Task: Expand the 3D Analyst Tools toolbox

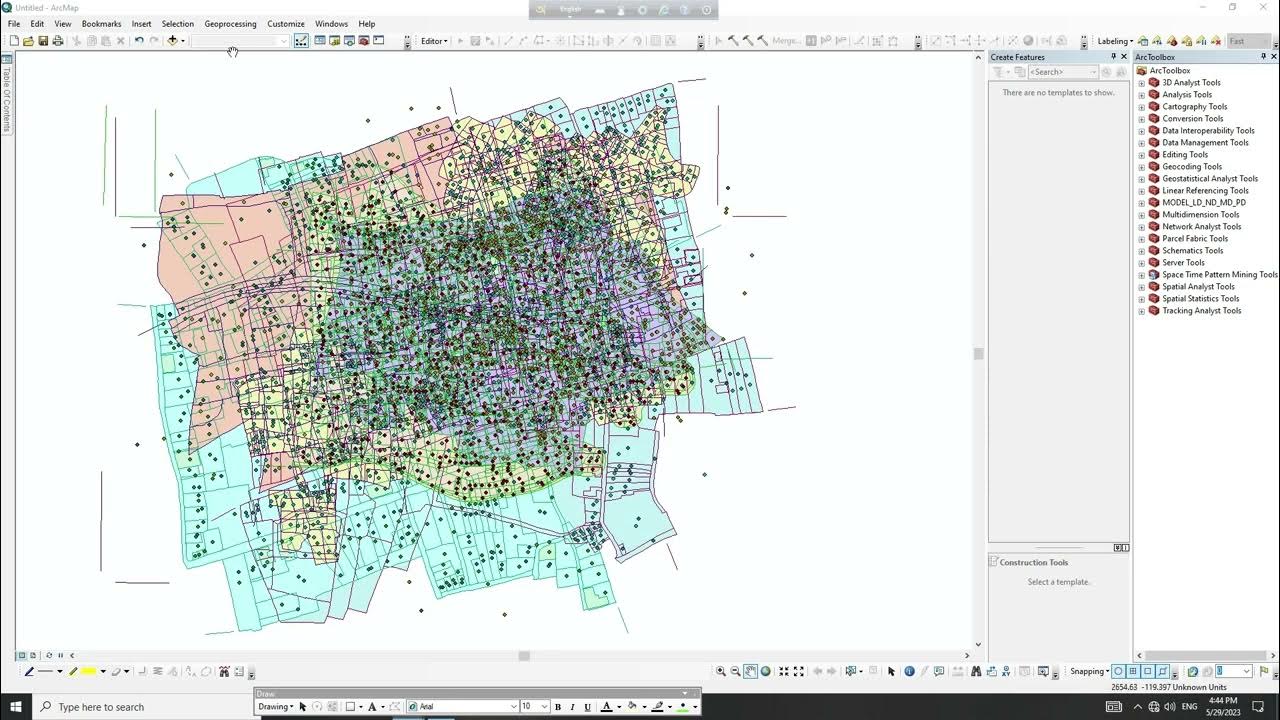Action: [1142, 83]
